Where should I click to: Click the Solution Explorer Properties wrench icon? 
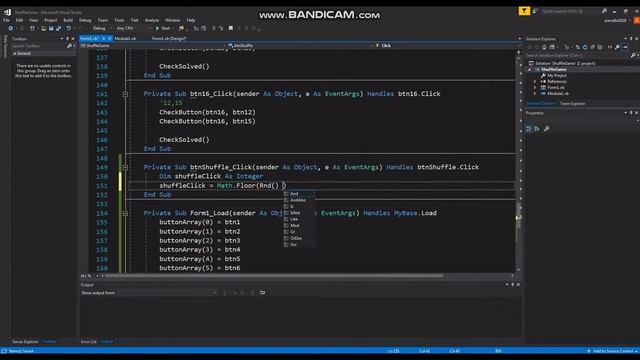pyautogui.click(x=617, y=47)
